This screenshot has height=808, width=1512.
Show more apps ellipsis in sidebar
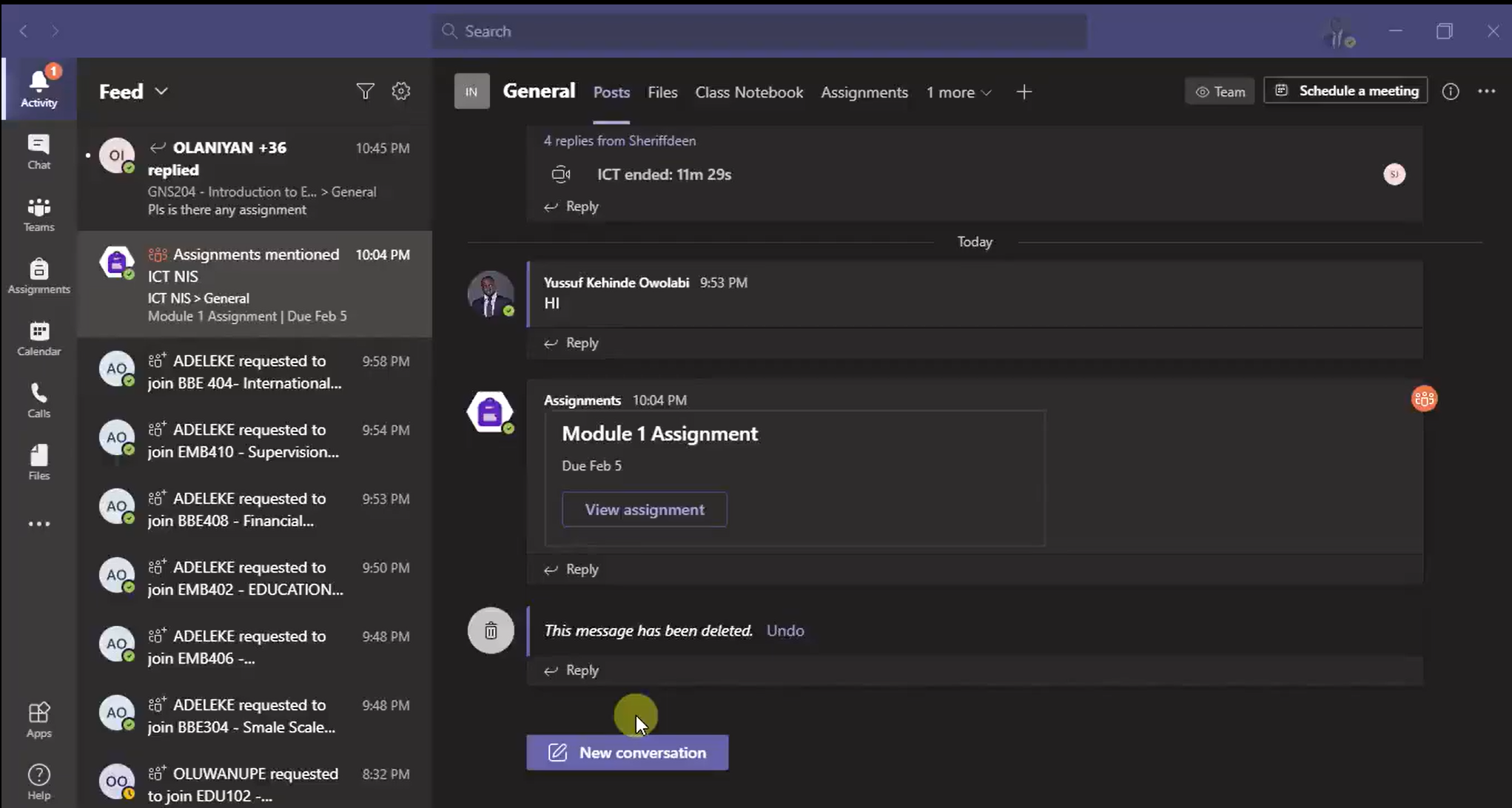(38, 524)
